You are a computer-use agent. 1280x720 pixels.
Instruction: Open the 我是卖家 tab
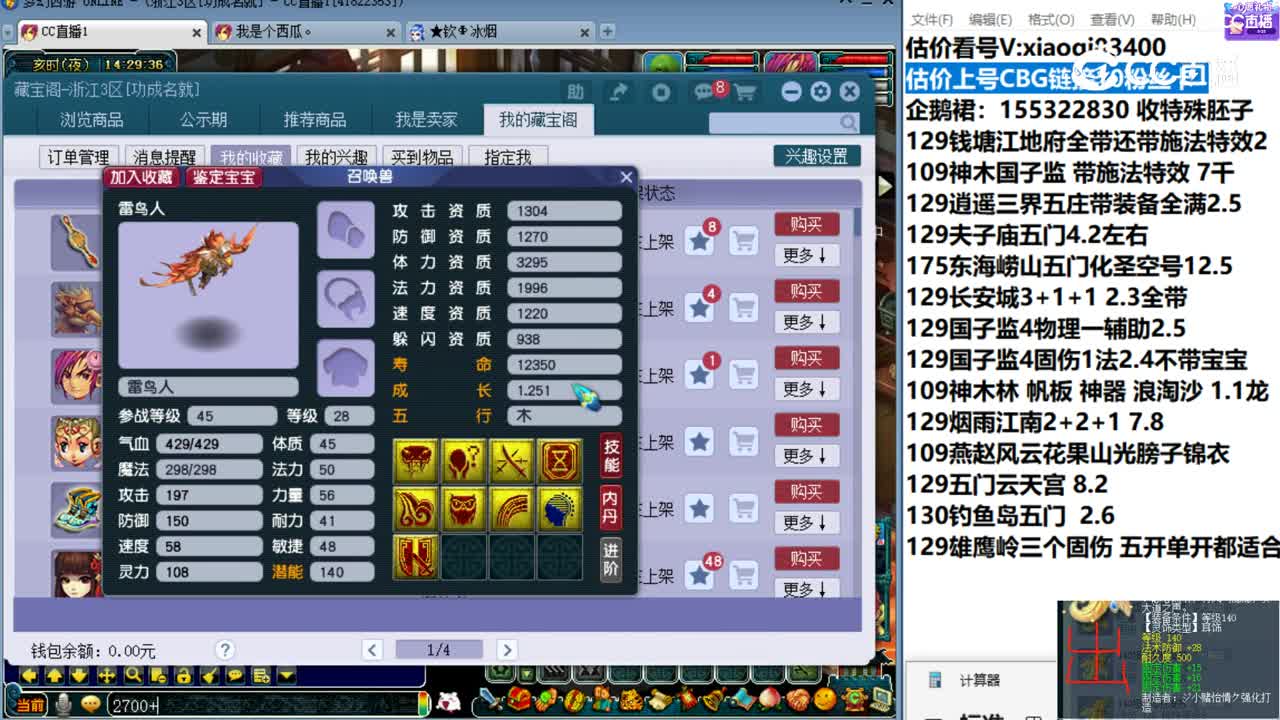[426, 120]
